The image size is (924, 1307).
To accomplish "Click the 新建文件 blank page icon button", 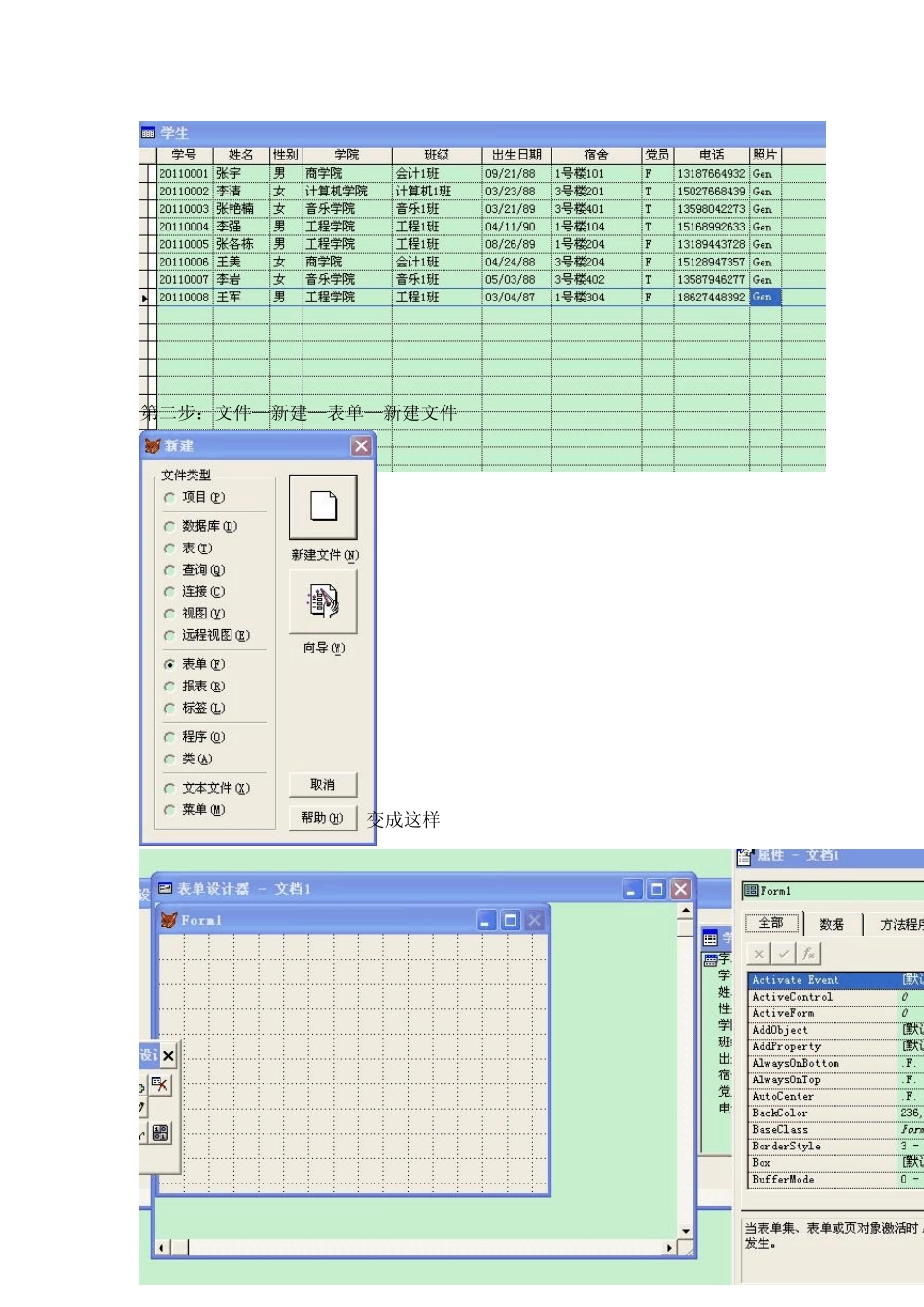I will tap(323, 507).
